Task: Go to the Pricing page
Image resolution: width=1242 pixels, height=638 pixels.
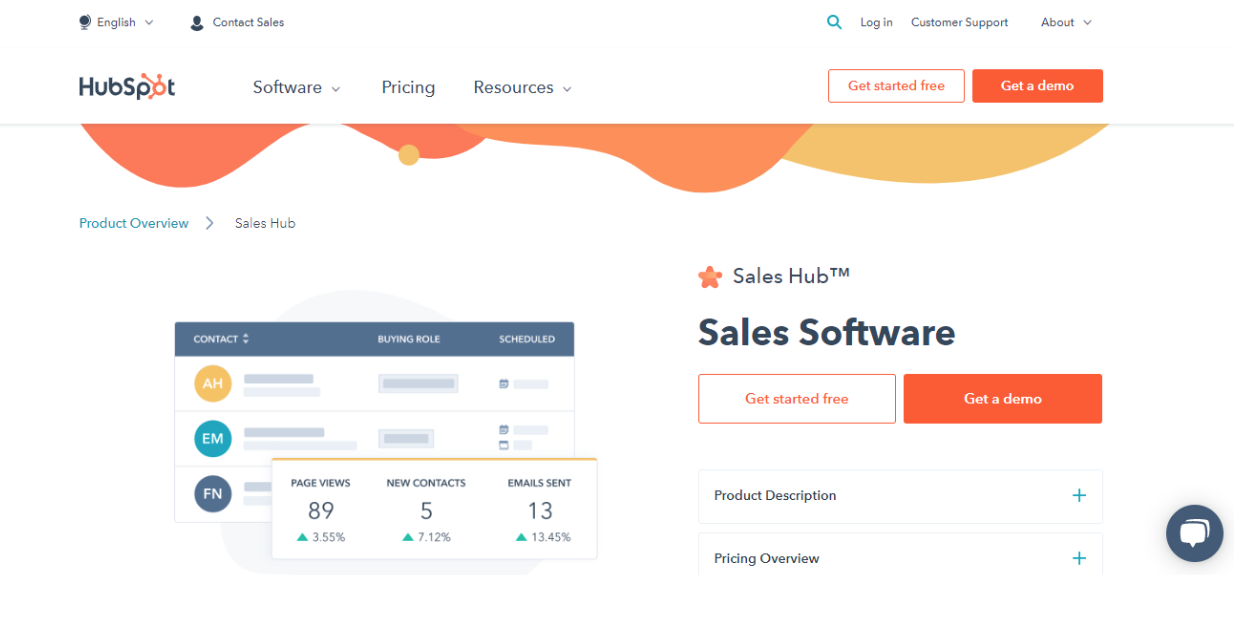Action: pos(408,87)
